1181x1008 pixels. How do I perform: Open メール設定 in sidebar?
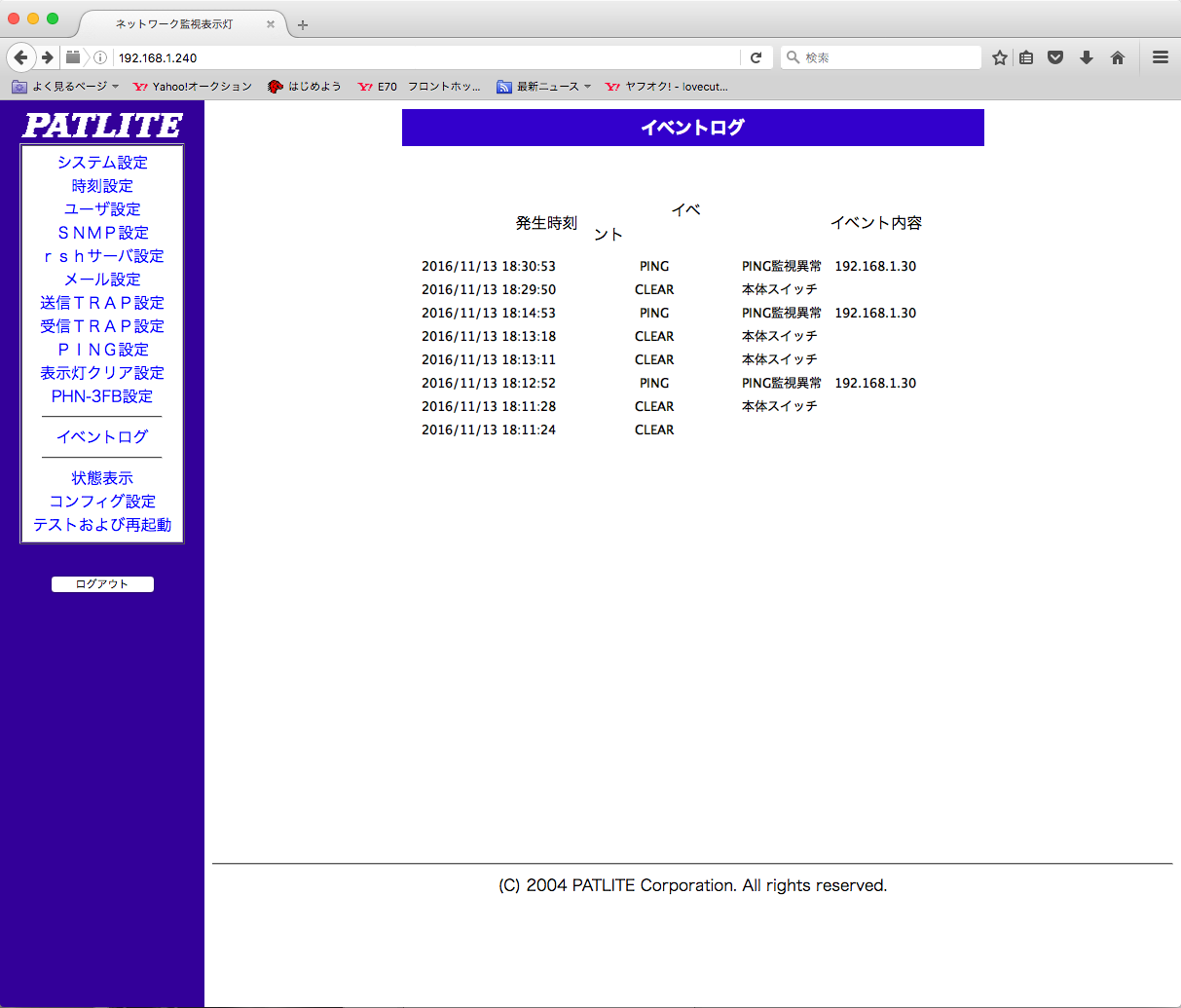click(x=102, y=280)
